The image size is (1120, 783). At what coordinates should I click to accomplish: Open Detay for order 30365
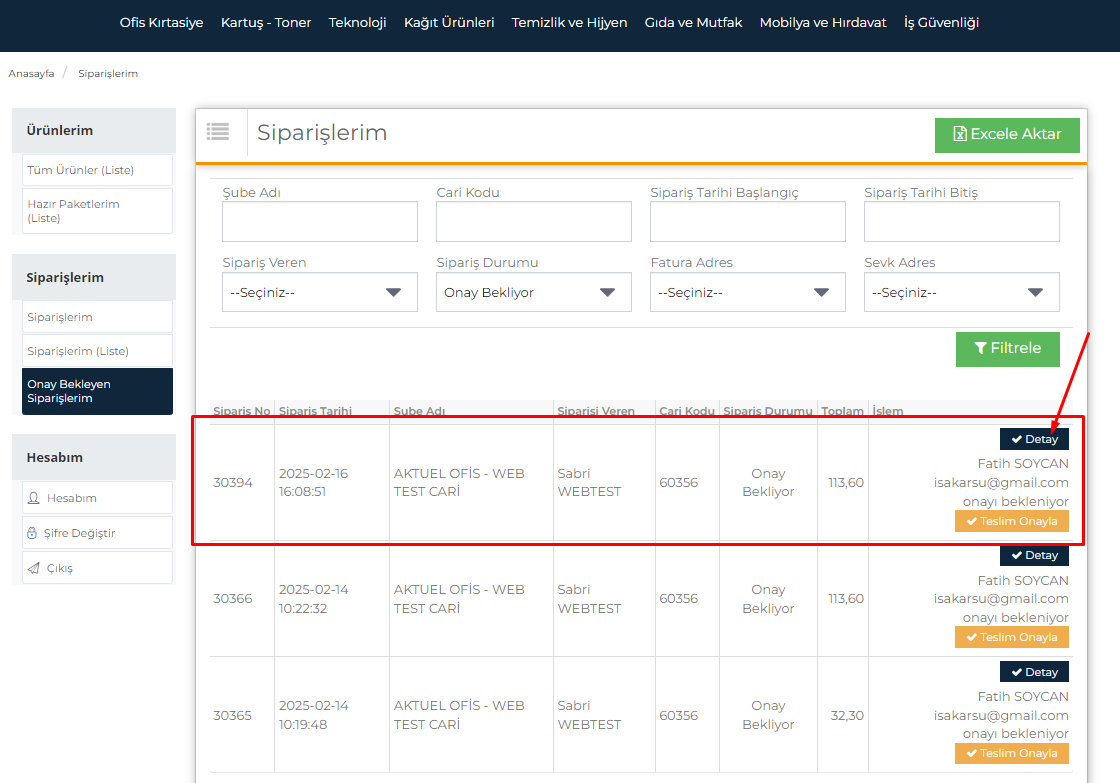point(1034,671)
